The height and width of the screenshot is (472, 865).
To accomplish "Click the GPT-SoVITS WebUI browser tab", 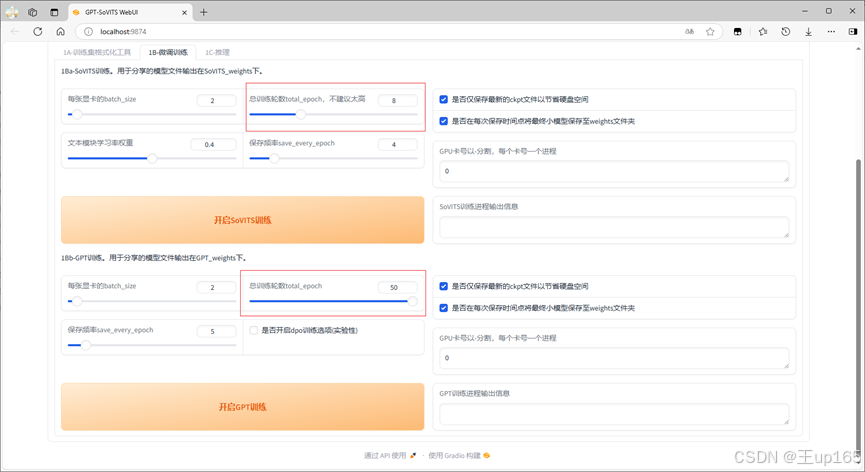I will click(x=130, y=12).
